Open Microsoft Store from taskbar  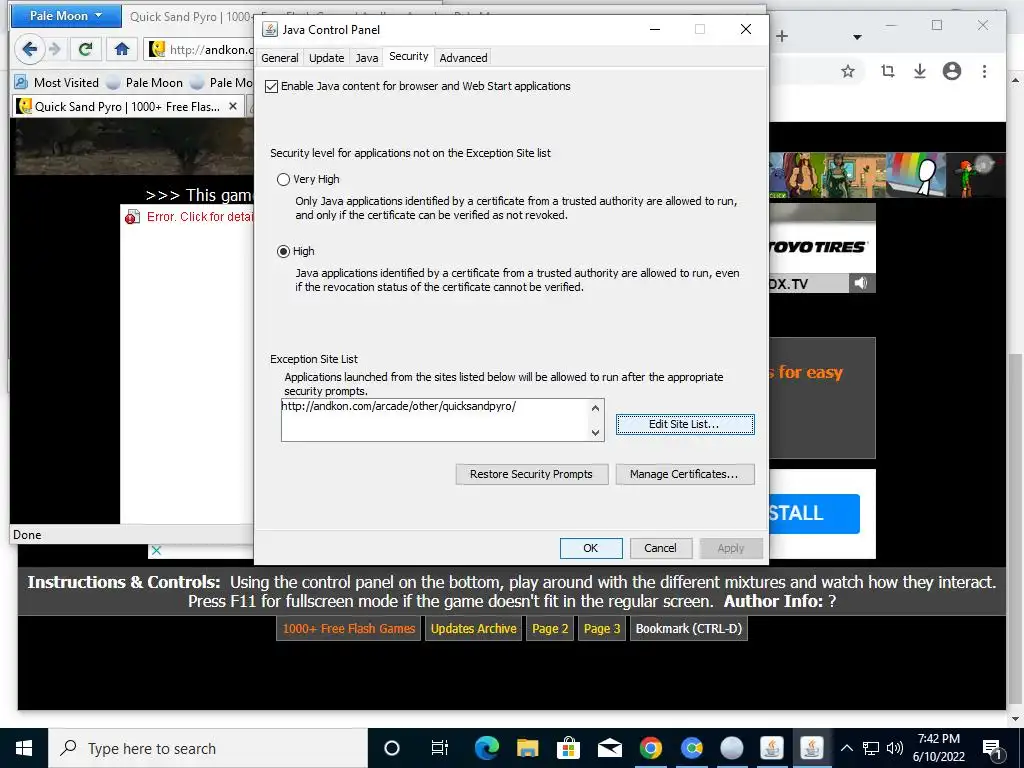click(x=569, y=748)
